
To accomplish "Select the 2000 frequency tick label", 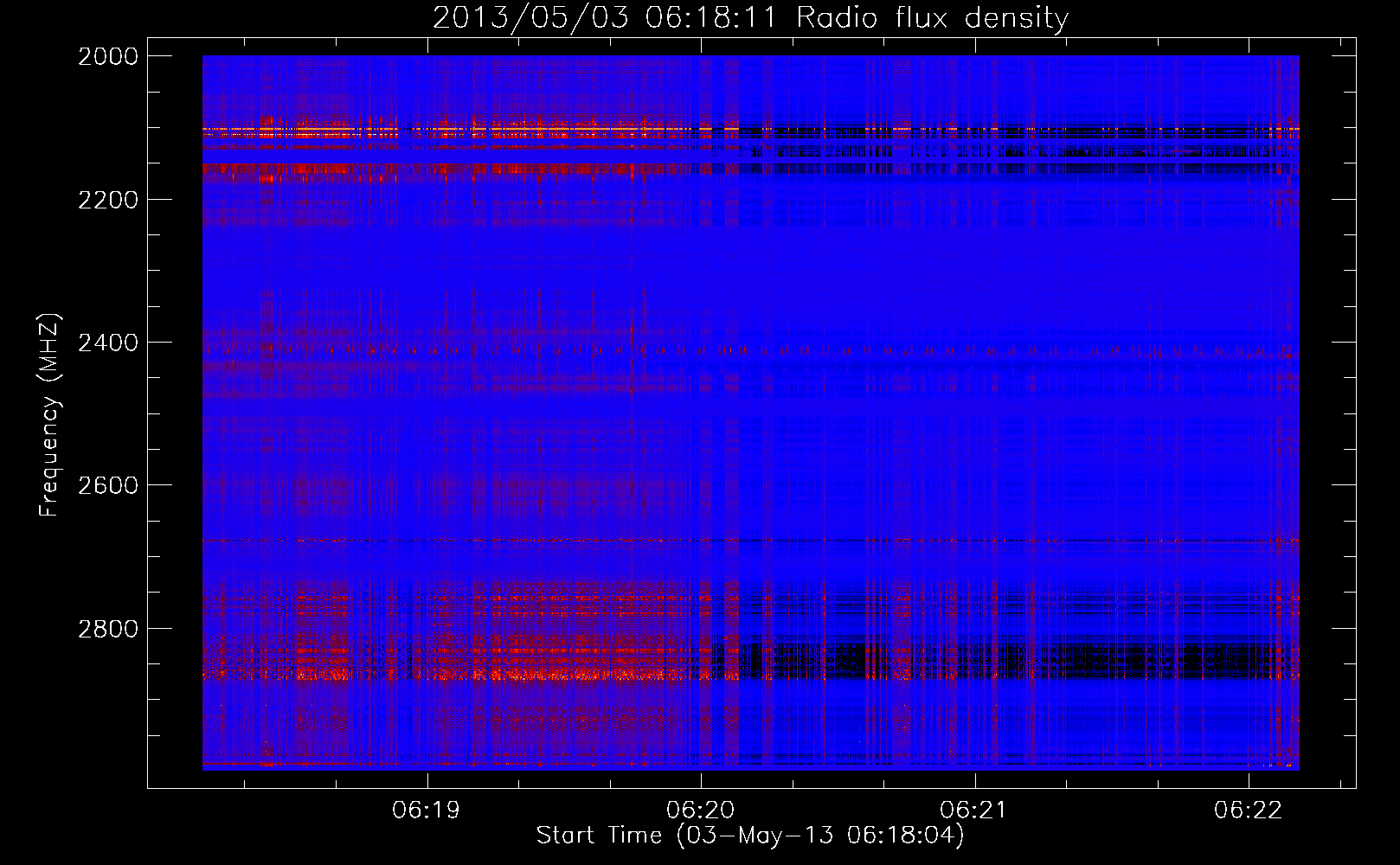I will [x=108, y=56].
